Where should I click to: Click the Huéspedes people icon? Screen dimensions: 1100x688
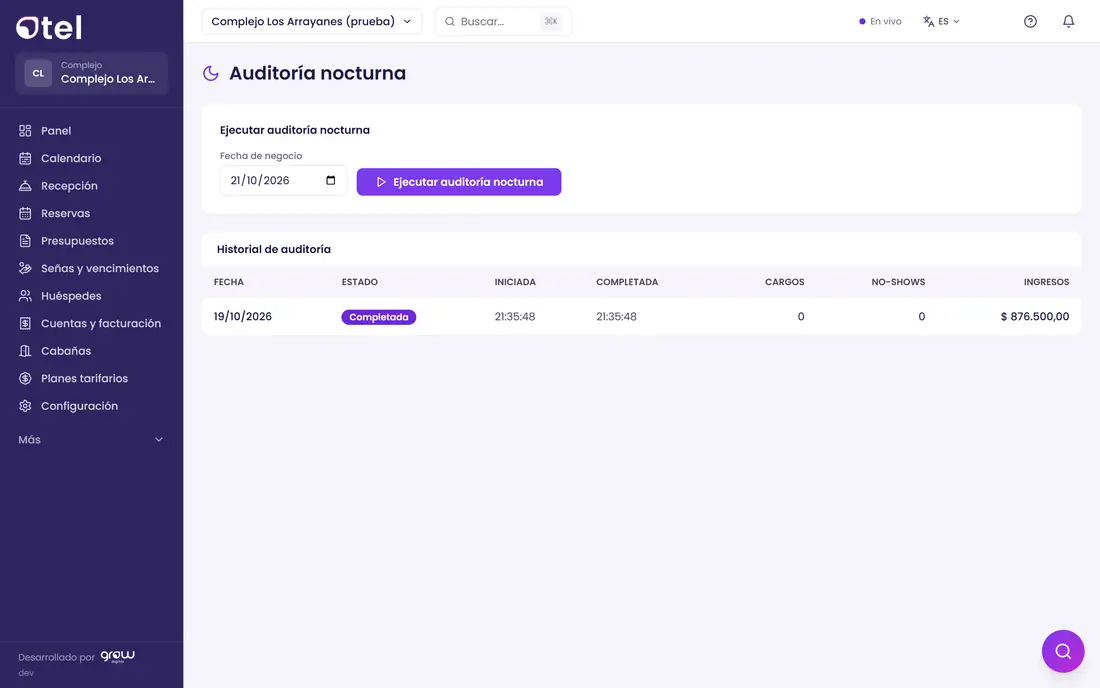click(x=25, y=296)
